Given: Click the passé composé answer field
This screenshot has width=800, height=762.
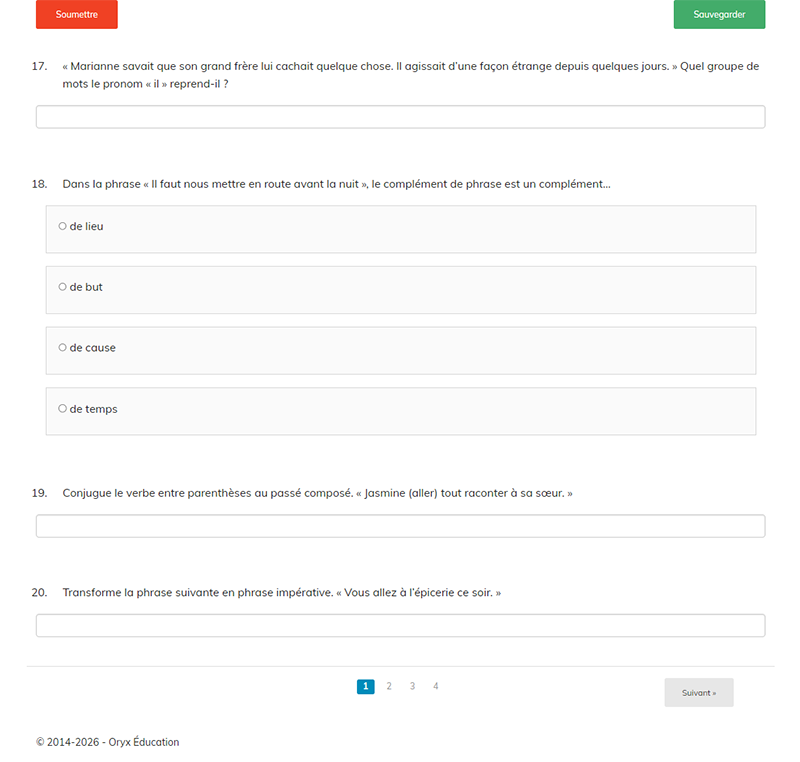Looking at the screenshot, I should [400, 526].
